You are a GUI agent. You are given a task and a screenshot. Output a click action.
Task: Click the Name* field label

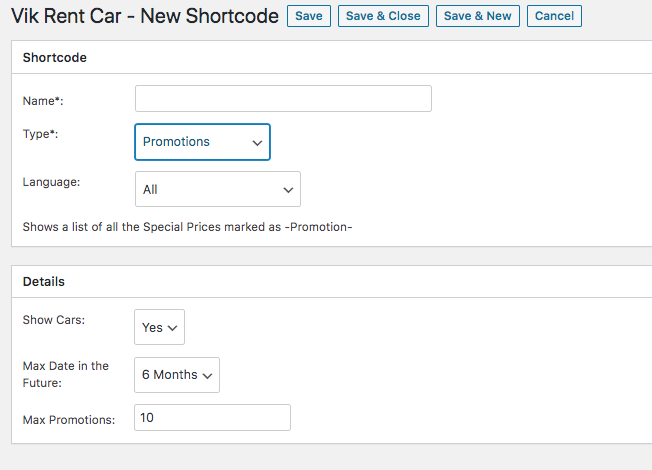(43, 101)
